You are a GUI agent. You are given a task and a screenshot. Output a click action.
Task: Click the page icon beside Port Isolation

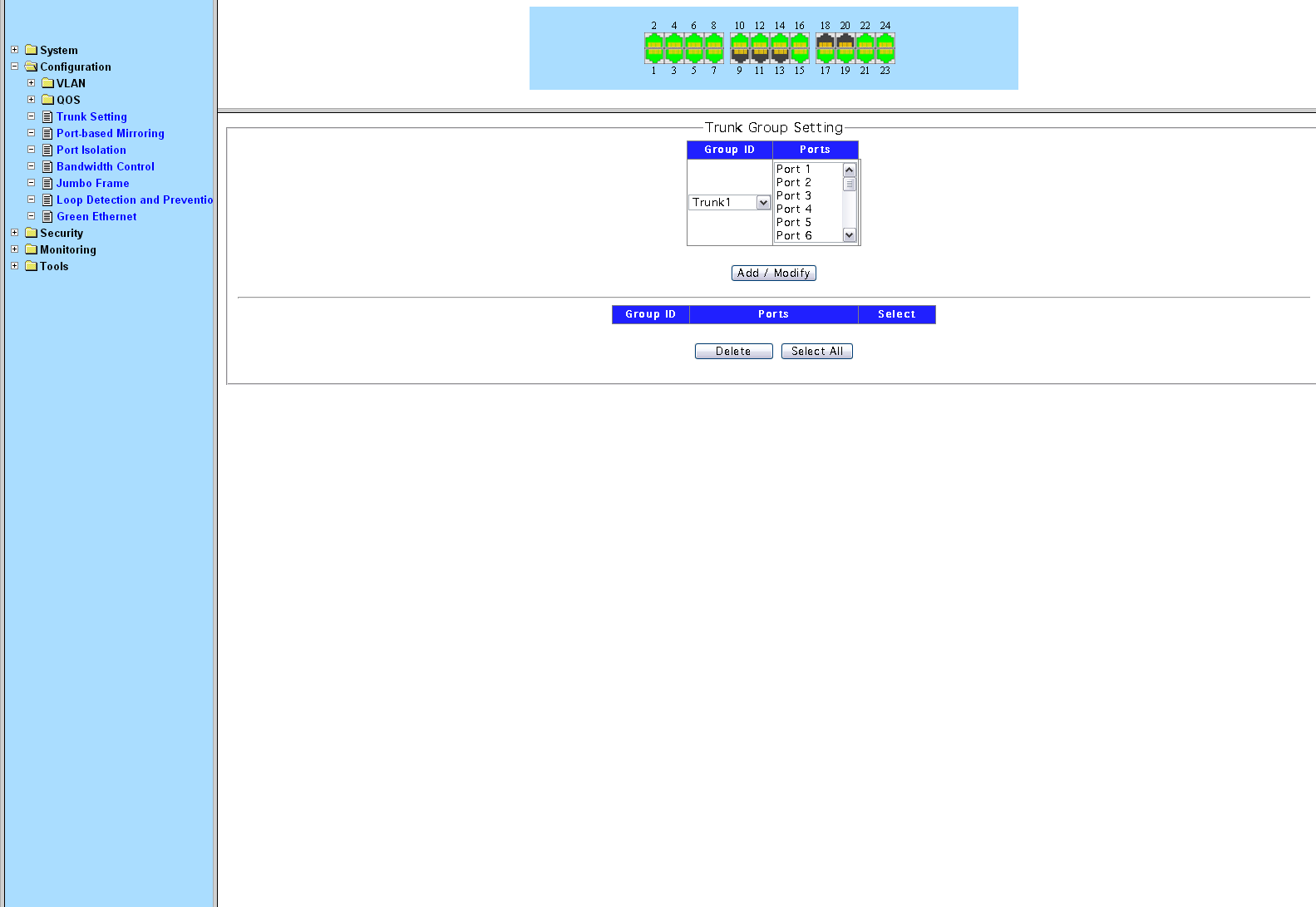click(x=47, y=150)
